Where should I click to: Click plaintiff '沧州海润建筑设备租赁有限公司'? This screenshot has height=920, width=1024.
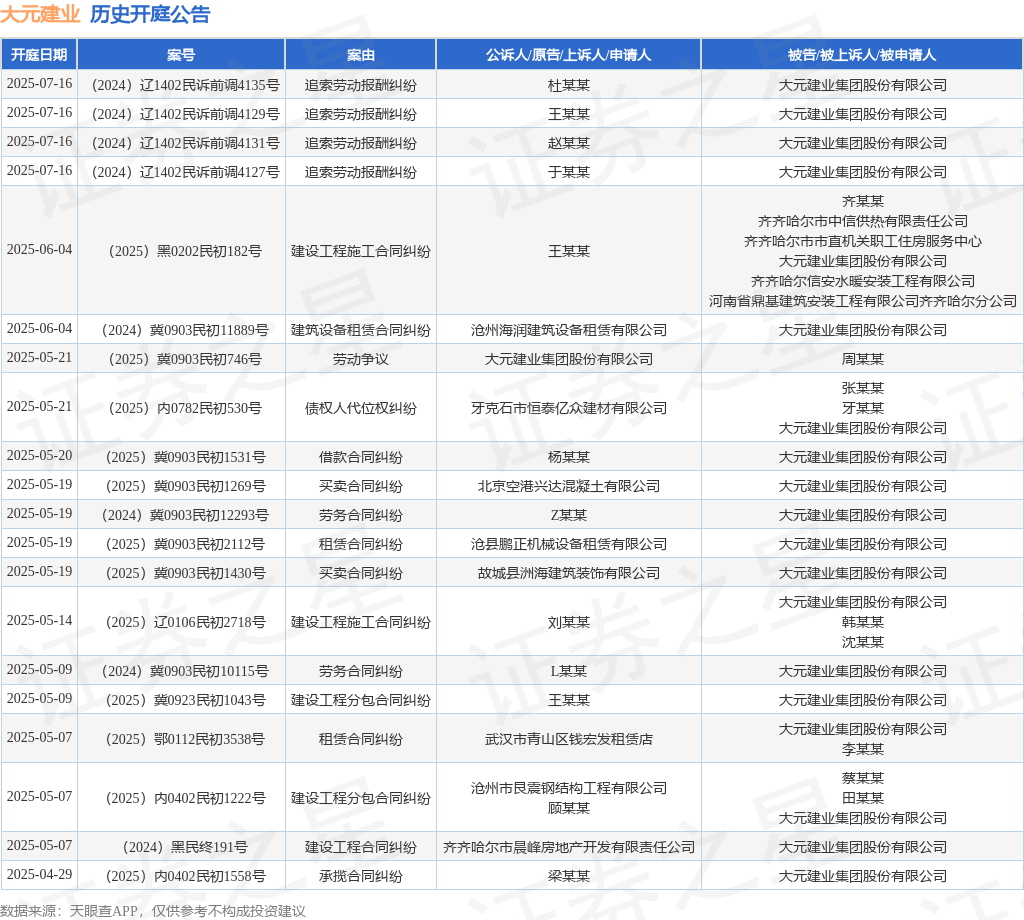pos(569,330)
